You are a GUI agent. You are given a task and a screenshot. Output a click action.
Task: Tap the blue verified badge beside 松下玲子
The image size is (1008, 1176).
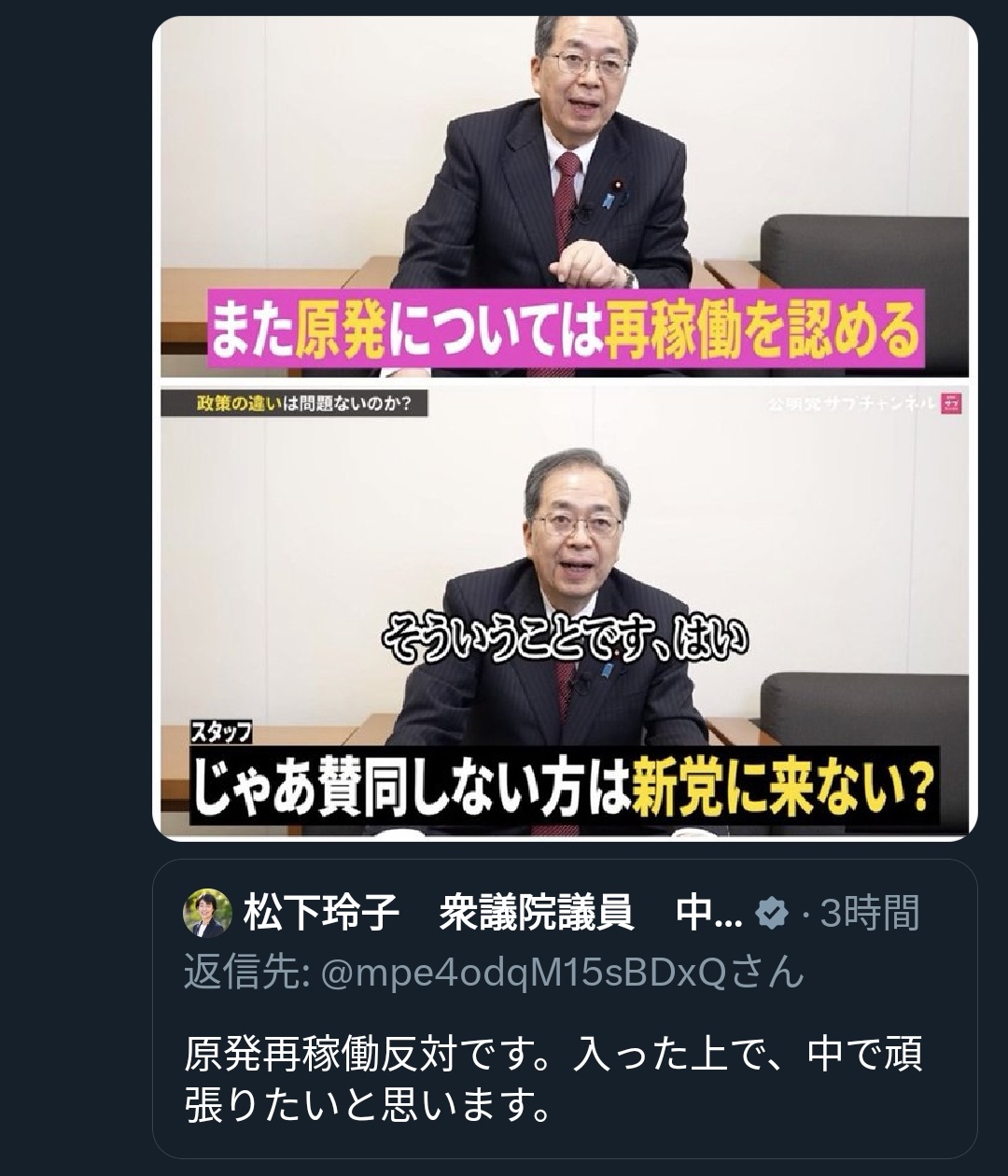[771, 913]
